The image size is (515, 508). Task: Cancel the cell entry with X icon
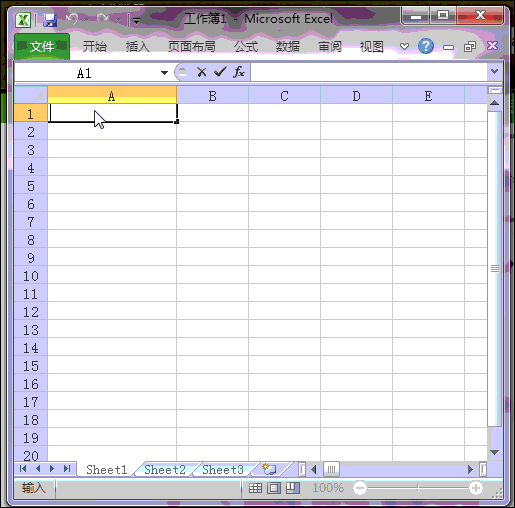point(202,72)
